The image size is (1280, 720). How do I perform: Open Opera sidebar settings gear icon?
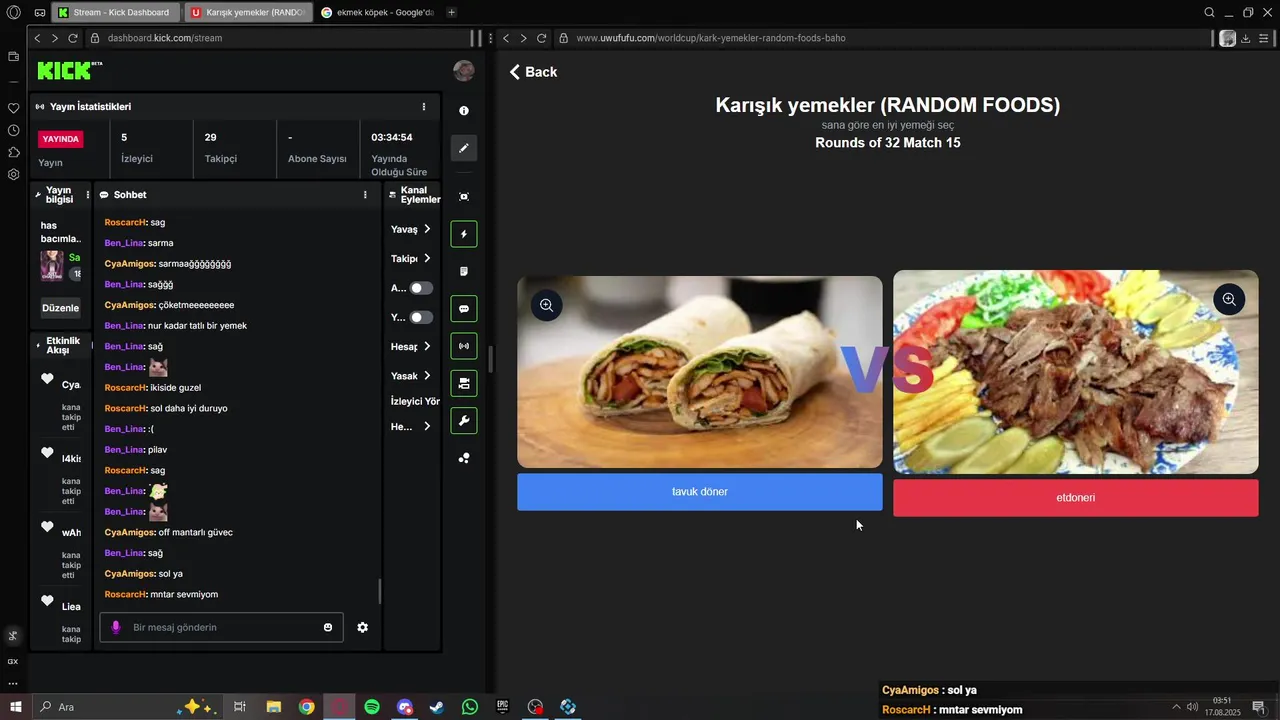pyautogui.click(x=13, y=174)
